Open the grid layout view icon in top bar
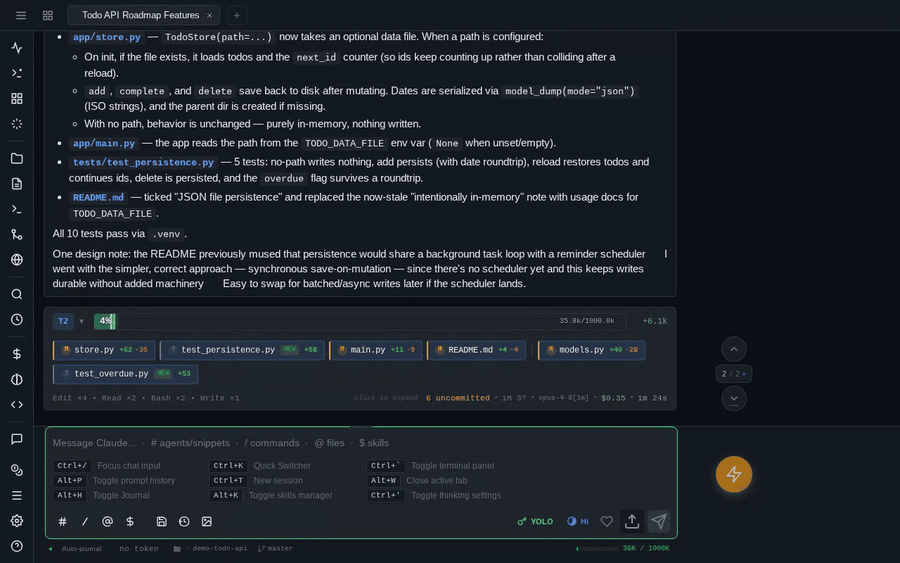The height and width of the screenshot is (563, 900). click(x=48, y=15)
